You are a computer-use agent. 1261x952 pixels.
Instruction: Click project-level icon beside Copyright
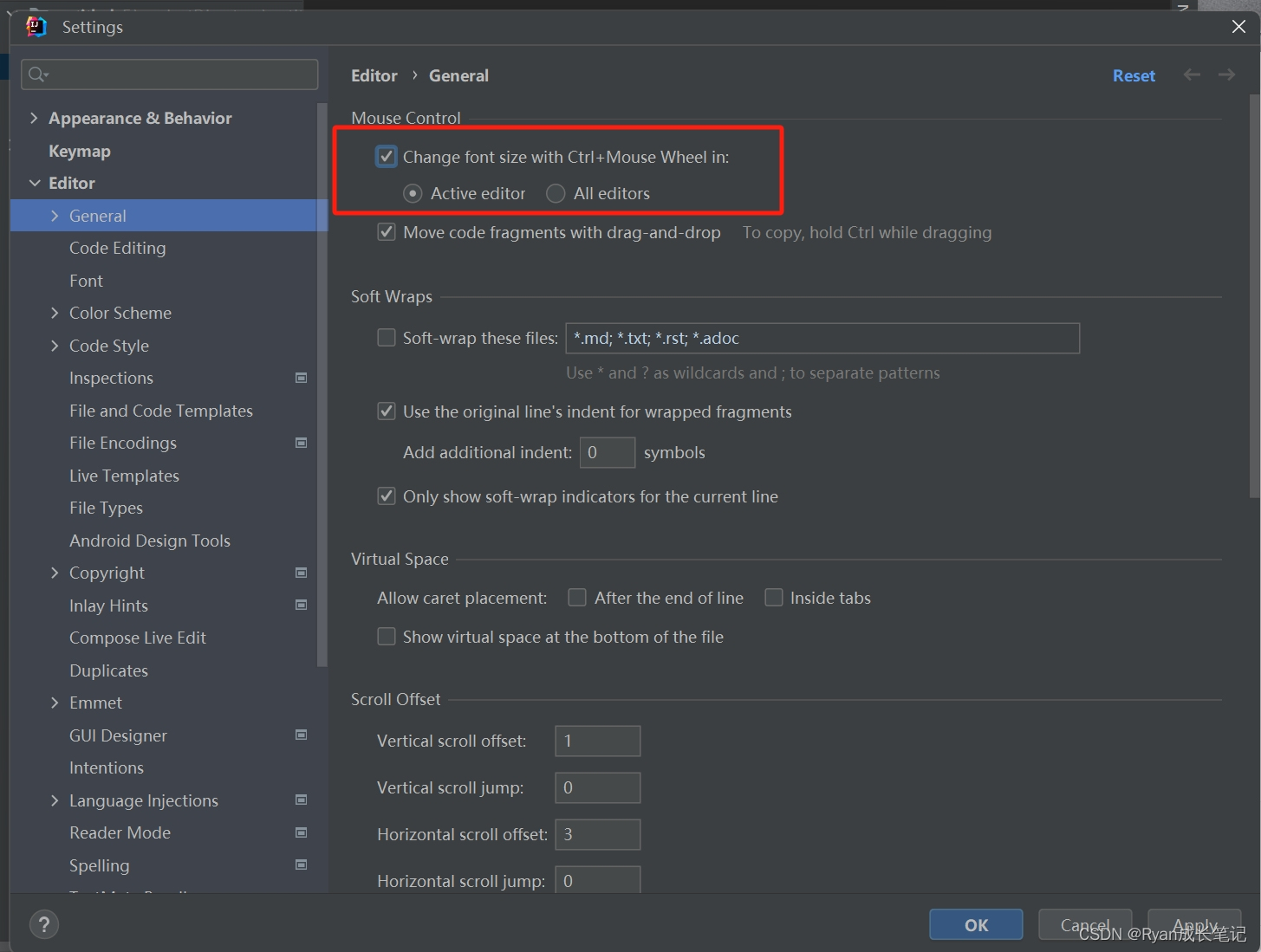(302, 573)
